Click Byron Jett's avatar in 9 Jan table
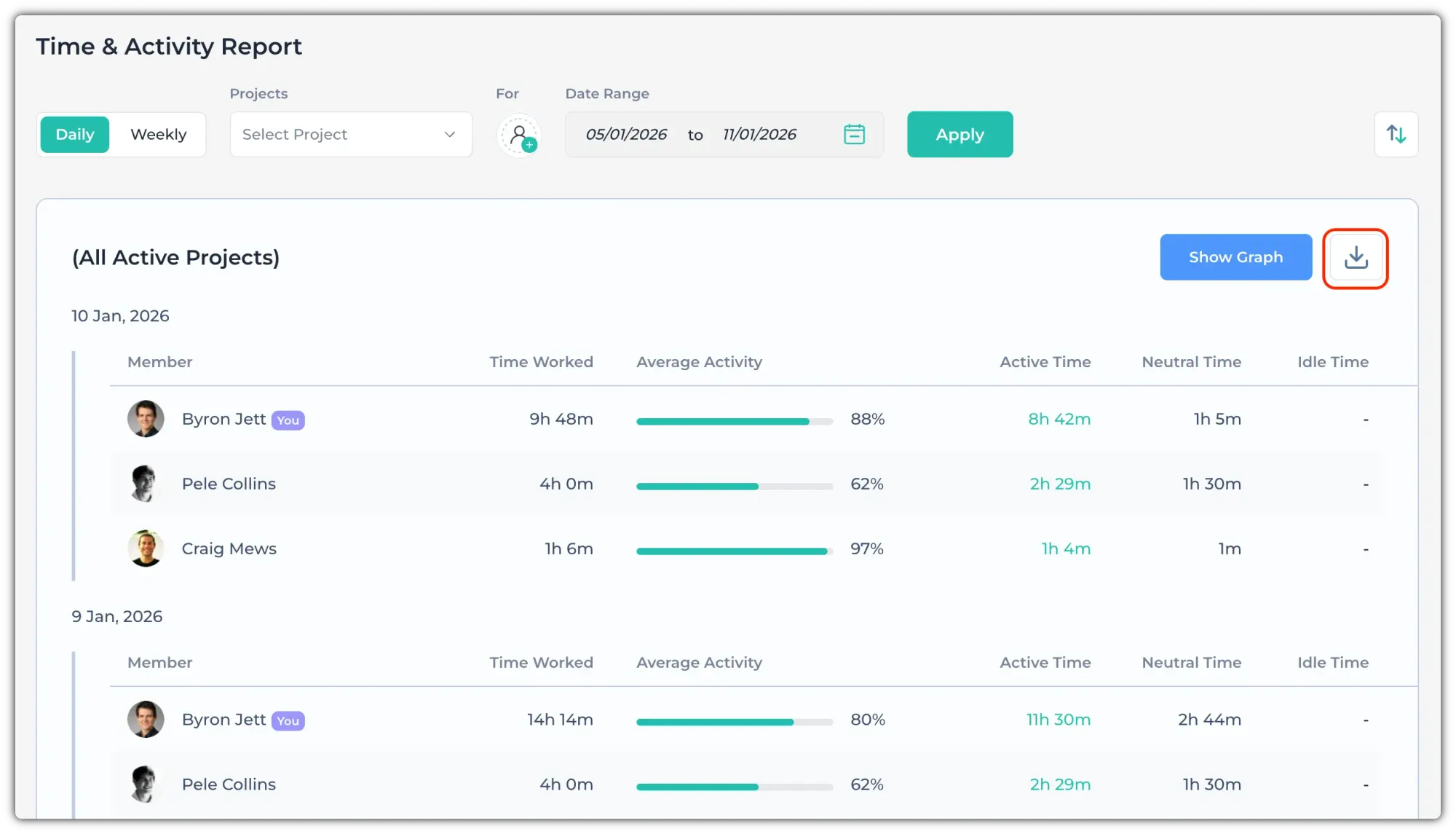The image size is (1456, 834). (x=146, y=720)
